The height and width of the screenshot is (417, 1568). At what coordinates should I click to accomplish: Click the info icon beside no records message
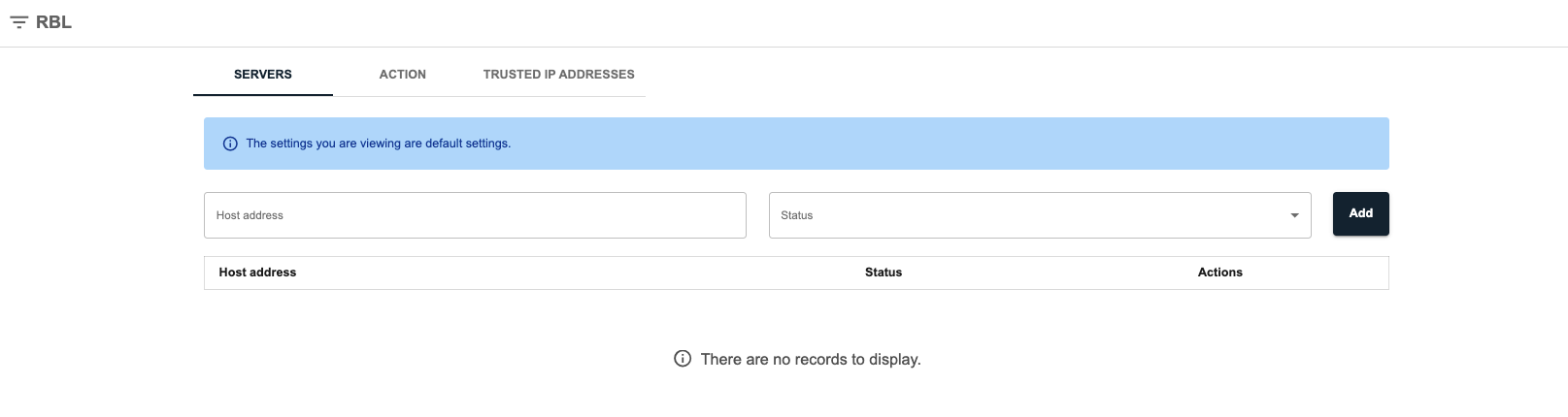(683, 359)
